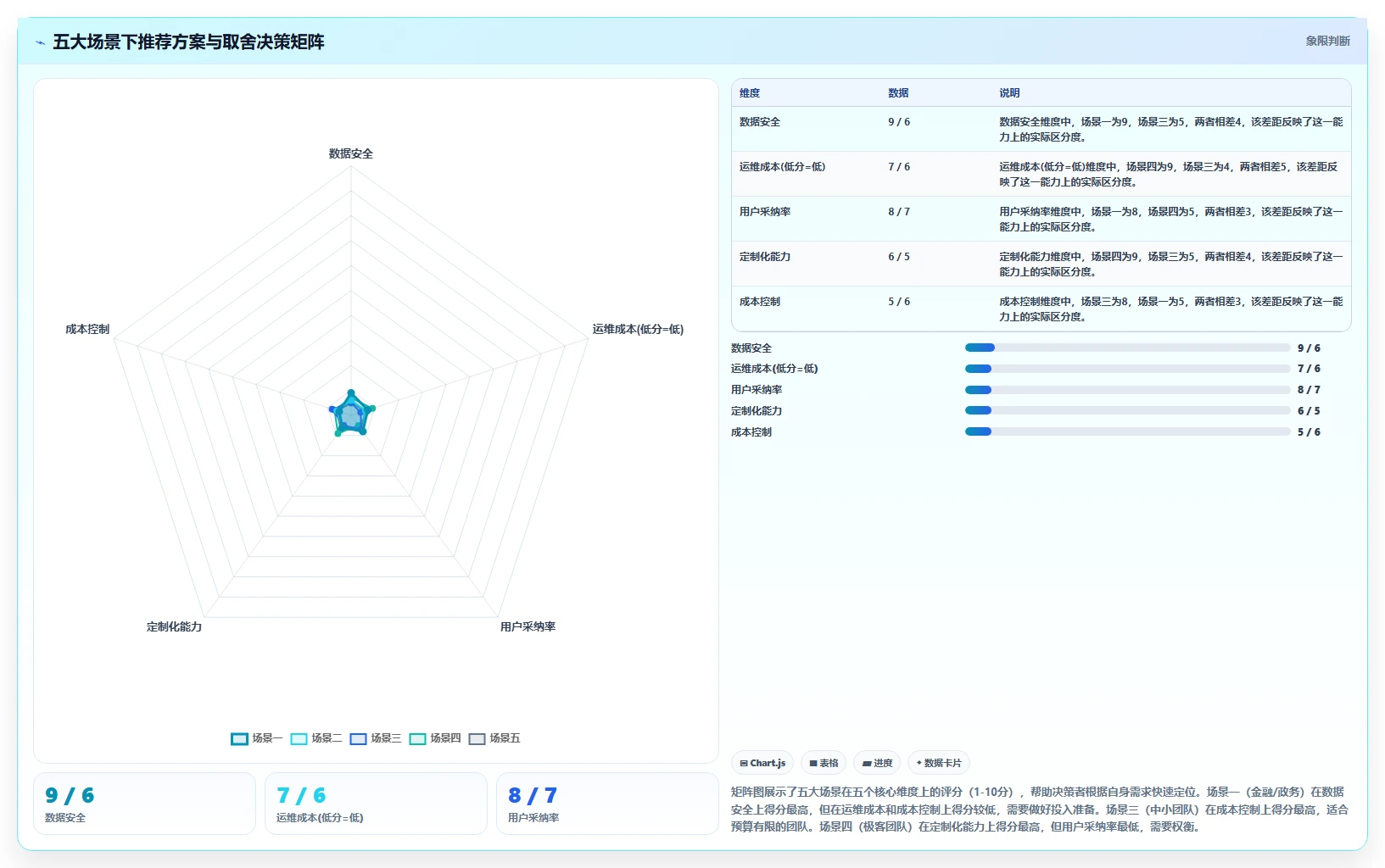Screen dimensions: 1385x868
Task: Click the 9 / 6 value in table
Action: [x=899, y=122]
